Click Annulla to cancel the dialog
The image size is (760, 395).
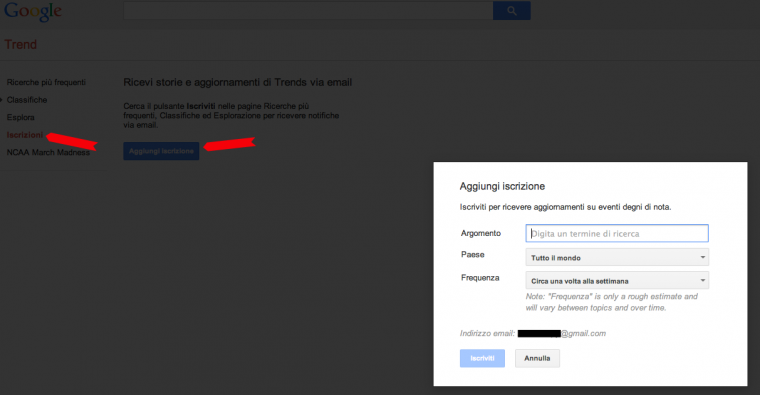coord(537,358)
